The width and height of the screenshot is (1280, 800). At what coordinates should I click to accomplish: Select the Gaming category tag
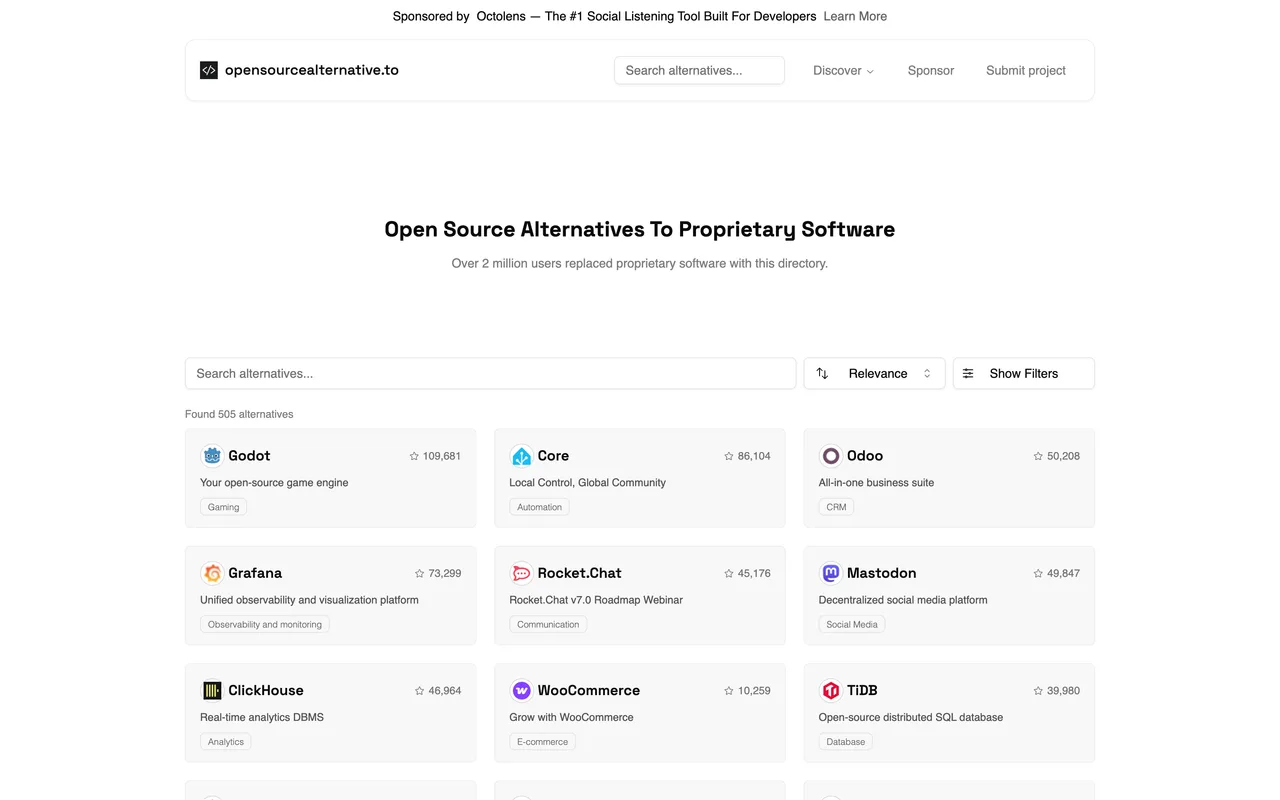[x=223, y=507]
